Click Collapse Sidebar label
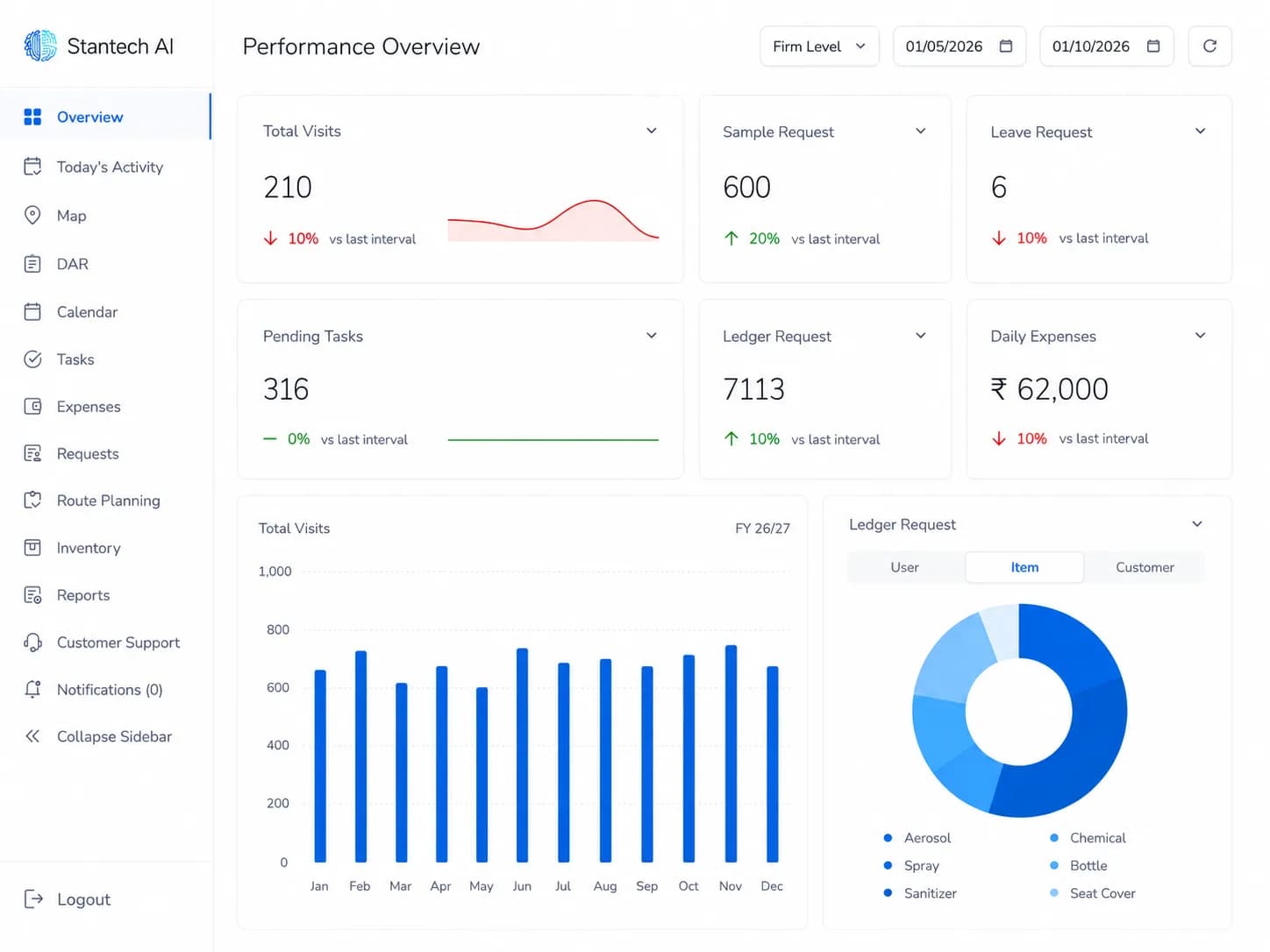Screen dimensions: 1270x952 [x=114, y=736]
